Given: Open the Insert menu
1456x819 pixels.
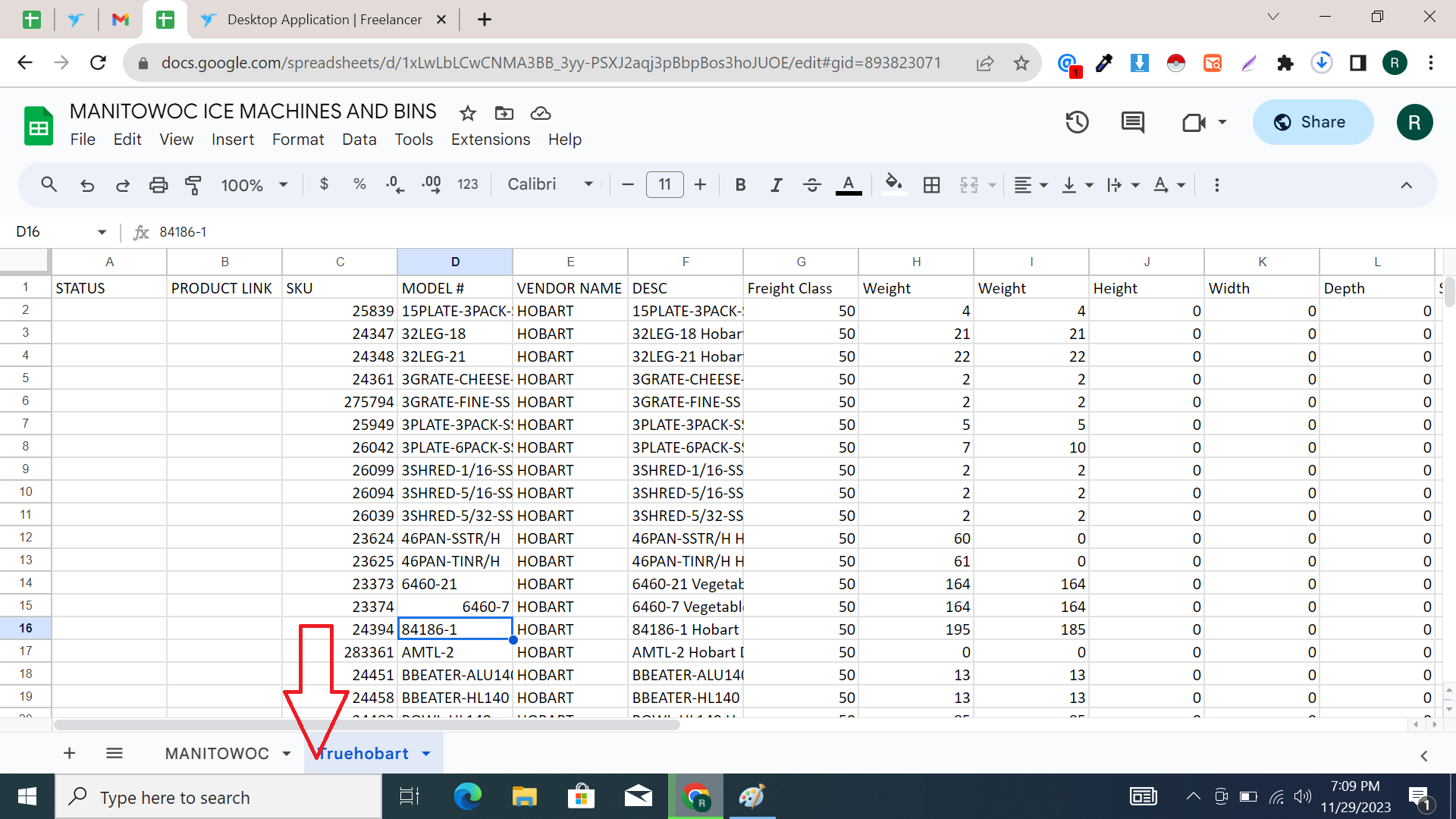Looking at the screenshot, I should (233, 140).
